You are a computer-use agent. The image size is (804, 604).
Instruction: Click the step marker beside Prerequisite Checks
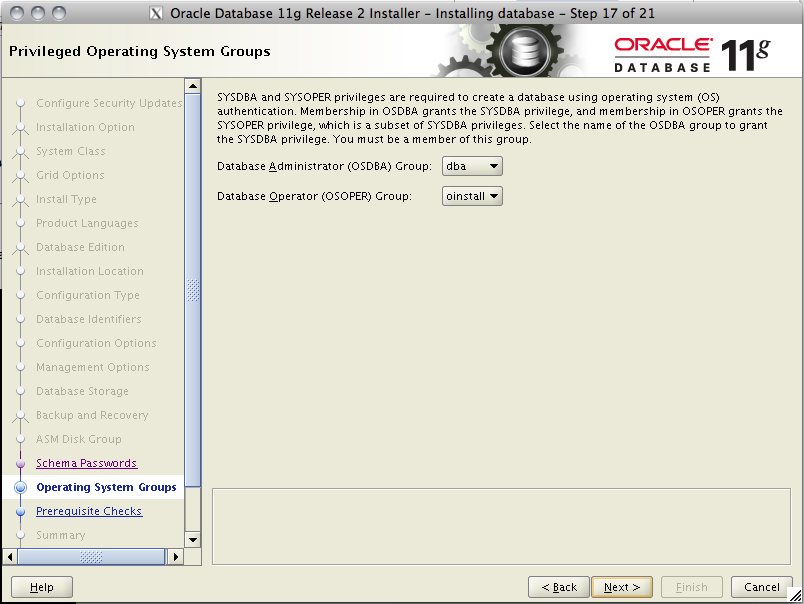point(22,511)
